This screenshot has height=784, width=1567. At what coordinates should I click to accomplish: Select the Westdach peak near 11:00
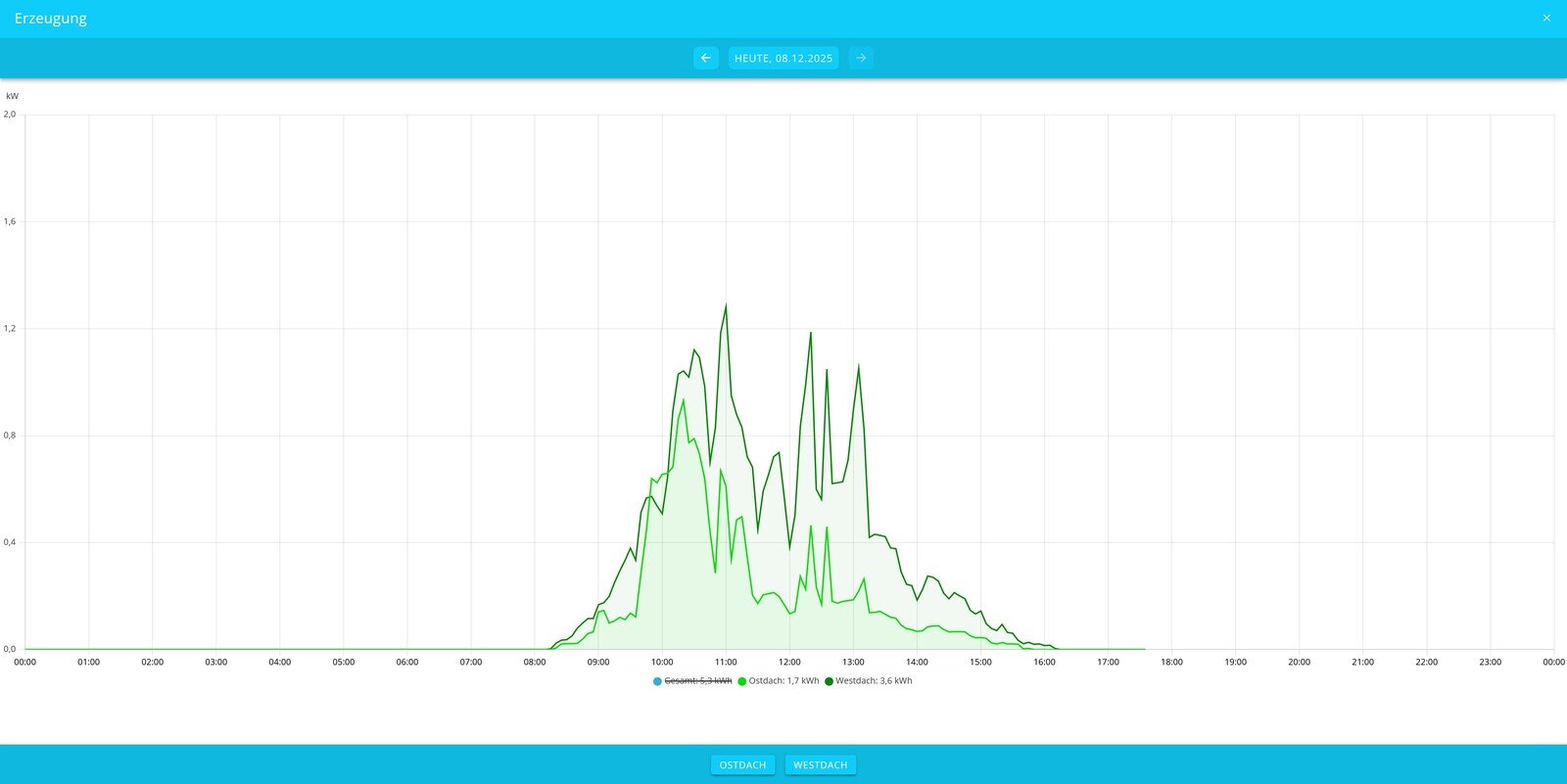point(726,305)
